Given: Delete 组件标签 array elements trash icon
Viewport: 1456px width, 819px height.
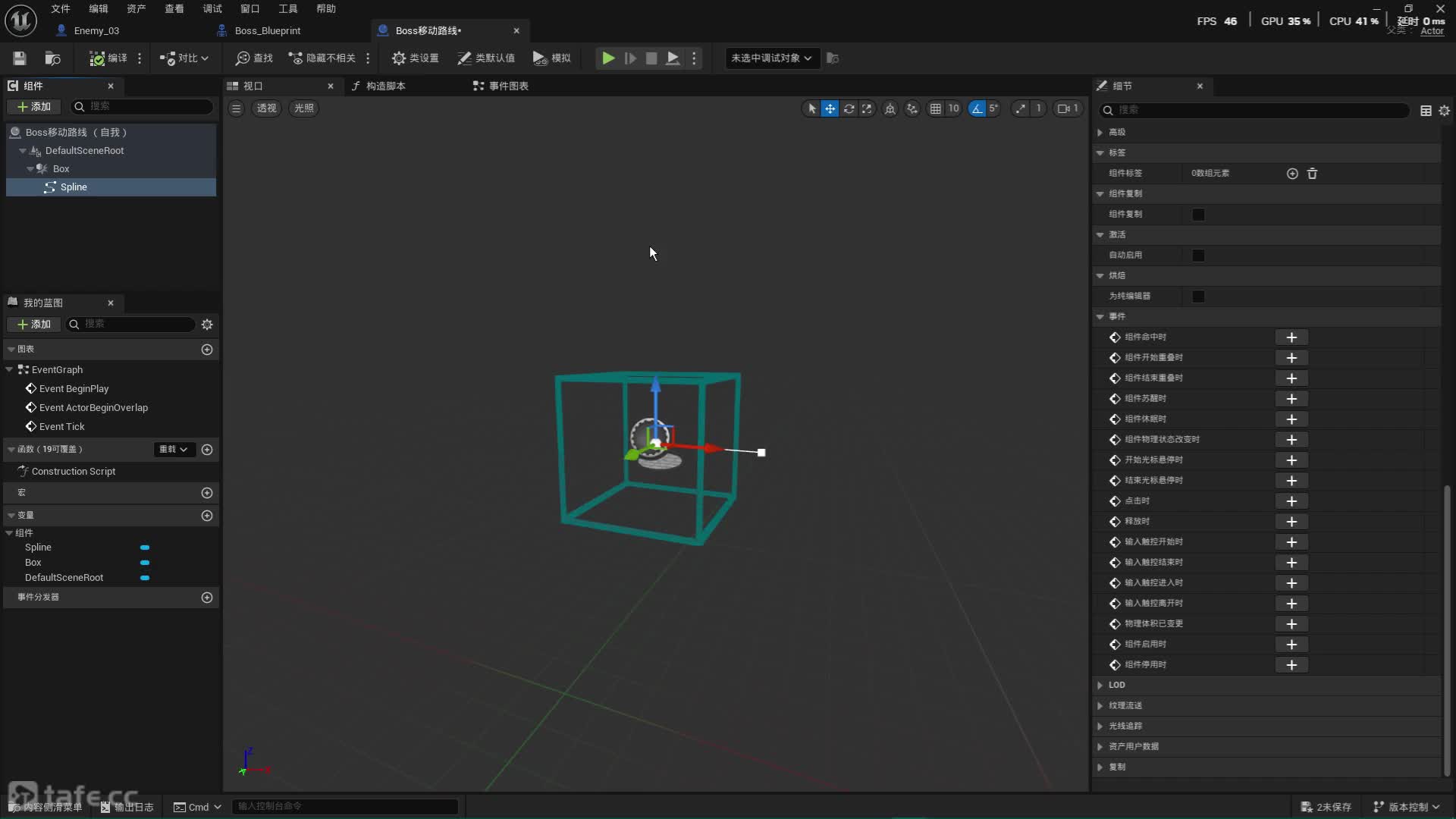Looking at the screenshot, I should tap(1312, 174).
